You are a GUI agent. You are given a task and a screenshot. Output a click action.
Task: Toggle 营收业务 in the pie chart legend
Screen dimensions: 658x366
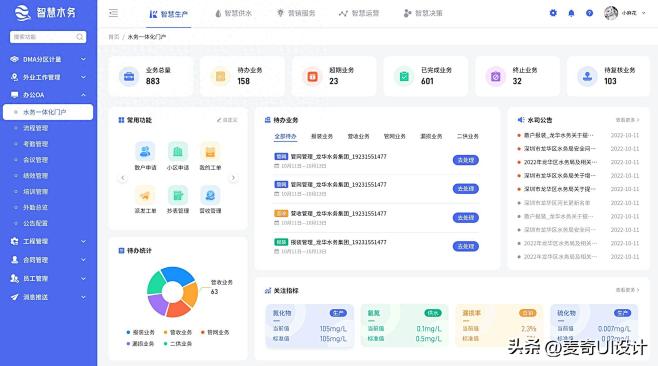tap(178, 332)
